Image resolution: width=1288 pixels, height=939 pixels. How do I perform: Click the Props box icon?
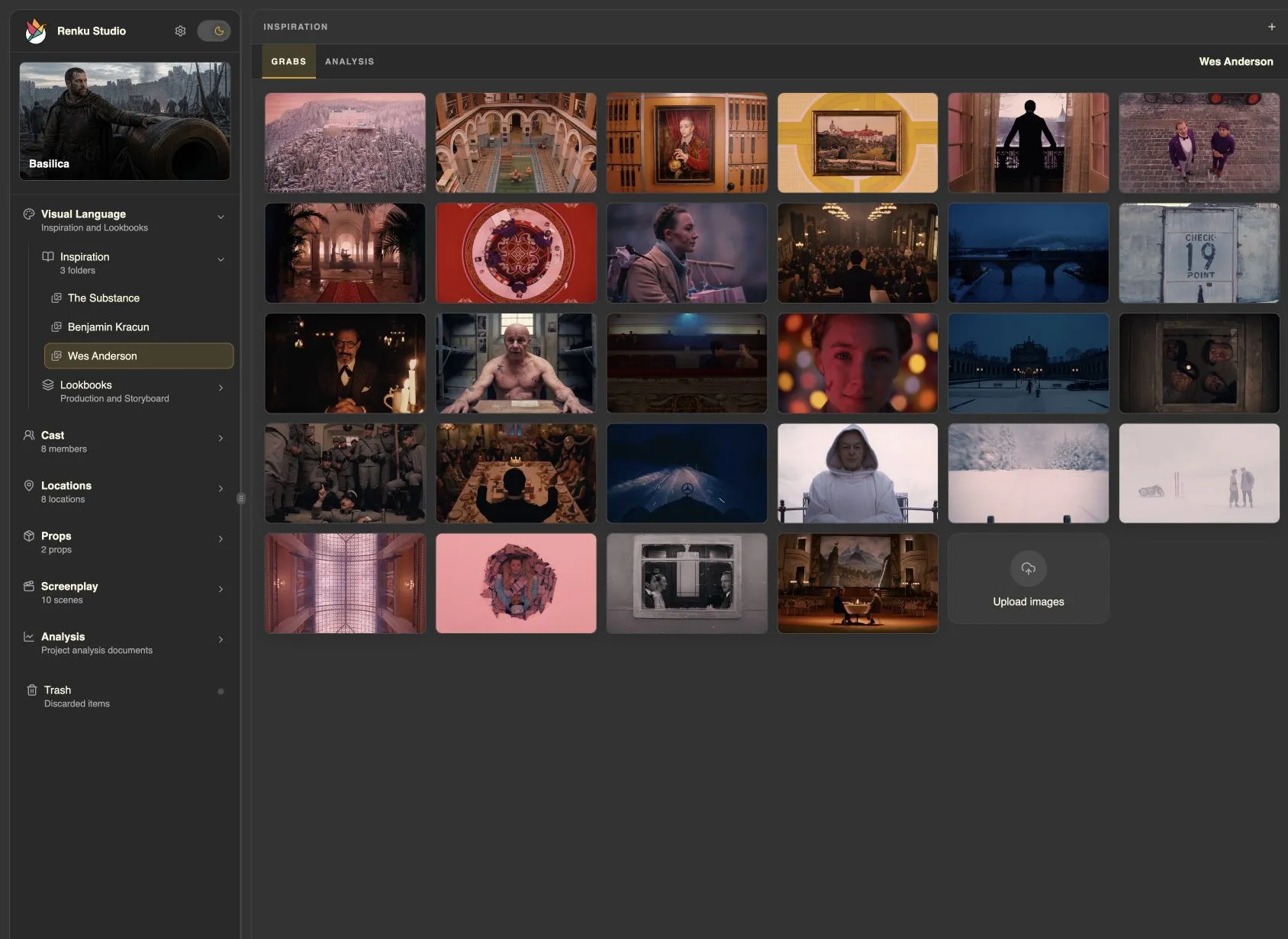[x=29, y=536]
